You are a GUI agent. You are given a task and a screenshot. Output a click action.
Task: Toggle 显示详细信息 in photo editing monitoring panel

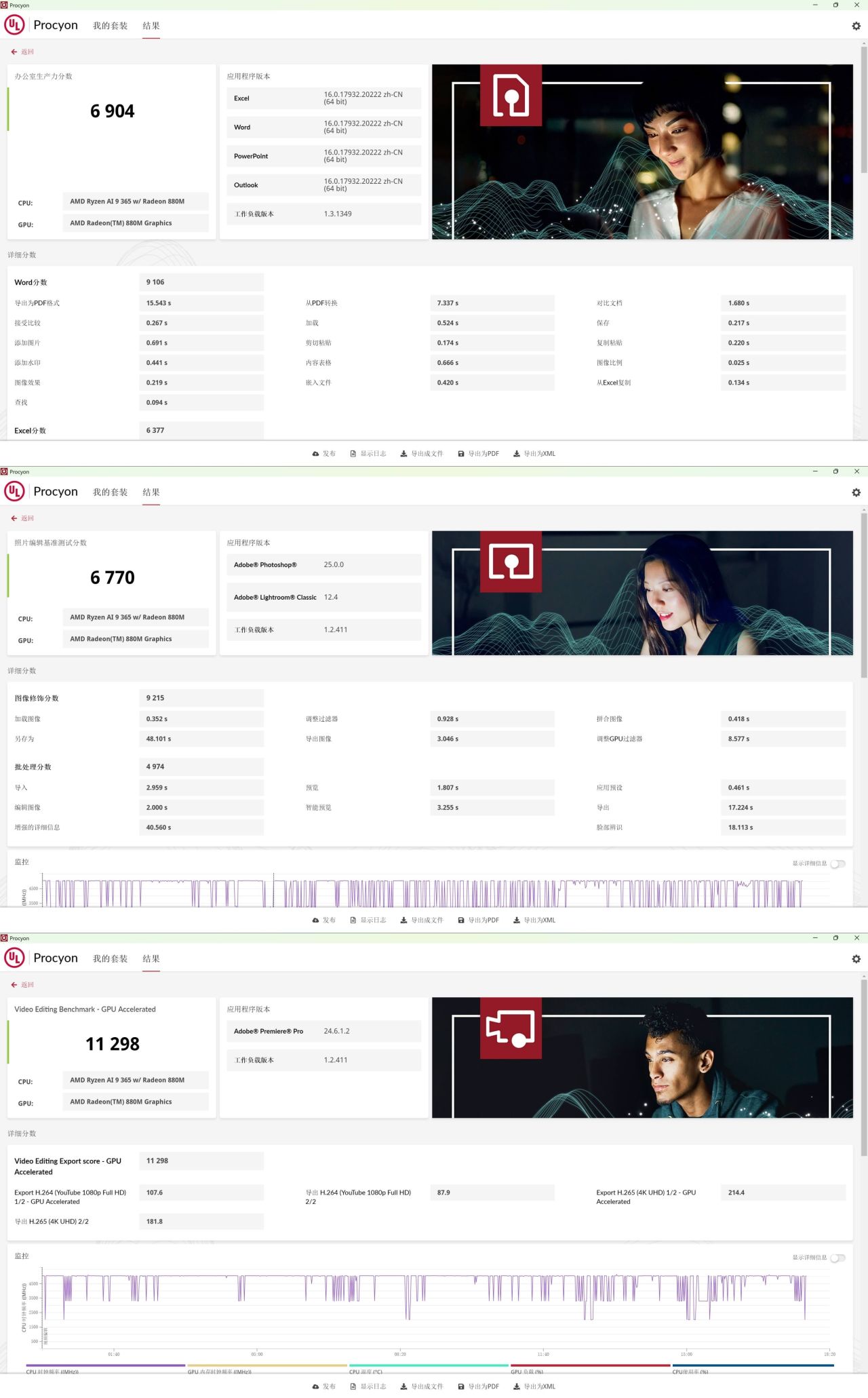[x=838, y=863]
